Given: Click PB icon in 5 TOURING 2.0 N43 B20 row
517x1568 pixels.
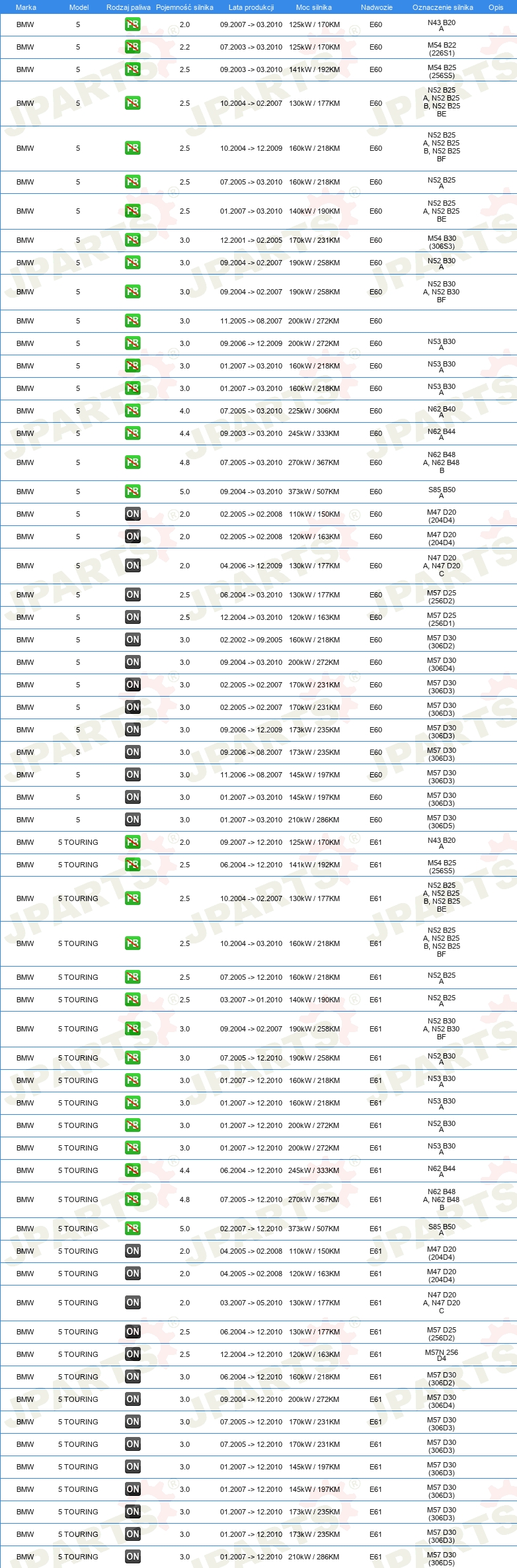Looking at the screenshot, I should 133,842.
